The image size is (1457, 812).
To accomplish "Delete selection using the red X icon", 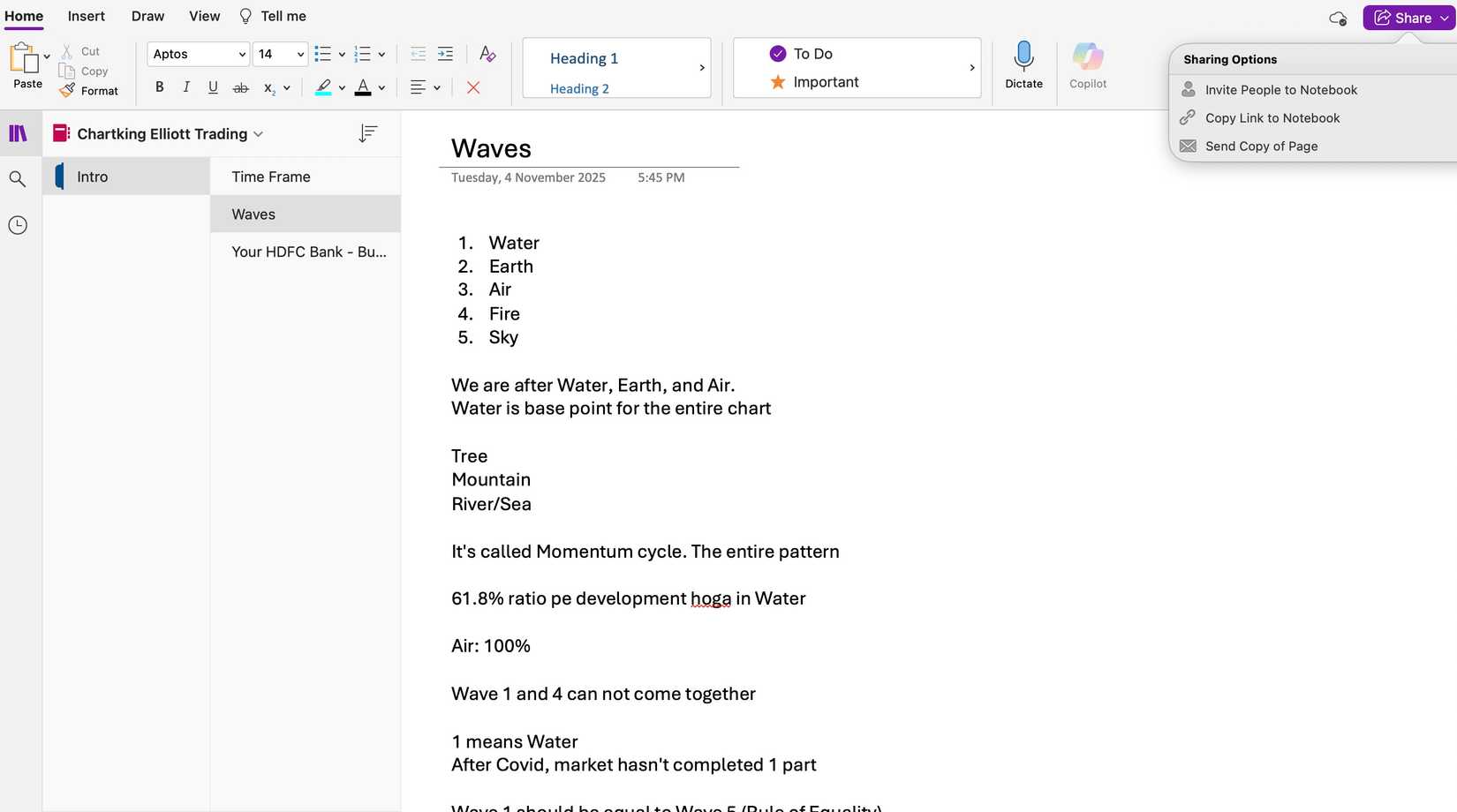I will click(473, 87).
